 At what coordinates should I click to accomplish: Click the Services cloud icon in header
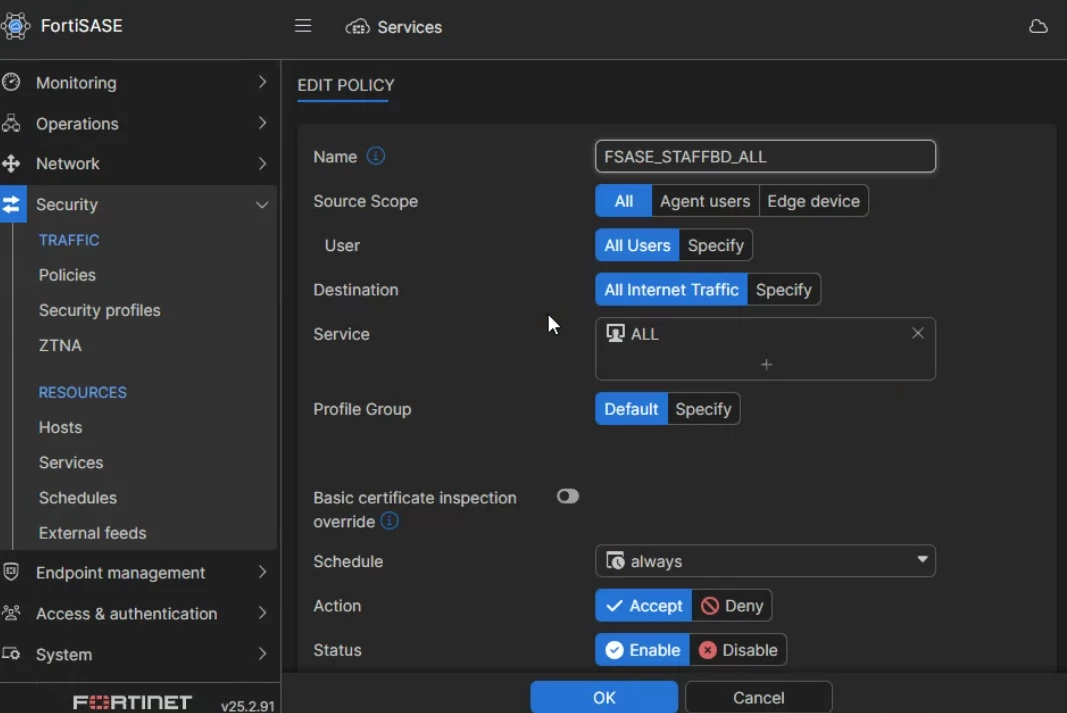[357, 27]
